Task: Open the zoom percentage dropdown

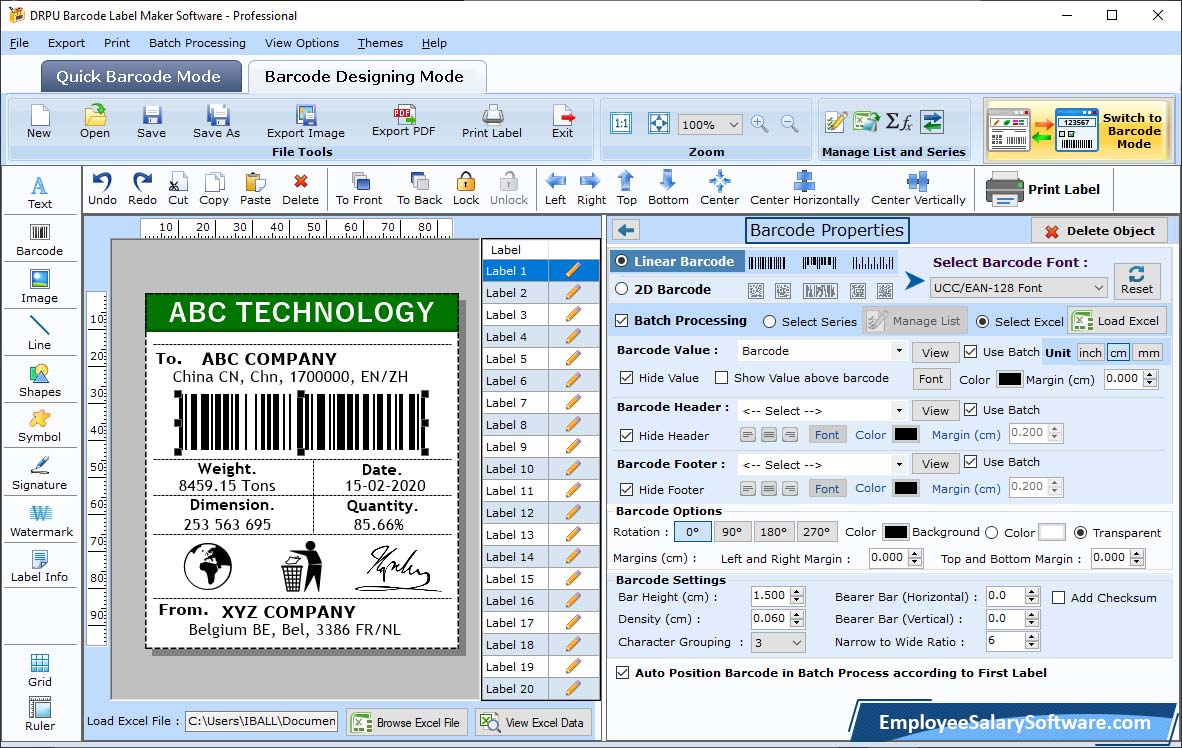Action: pyautogui.click(x=710, y=124)
